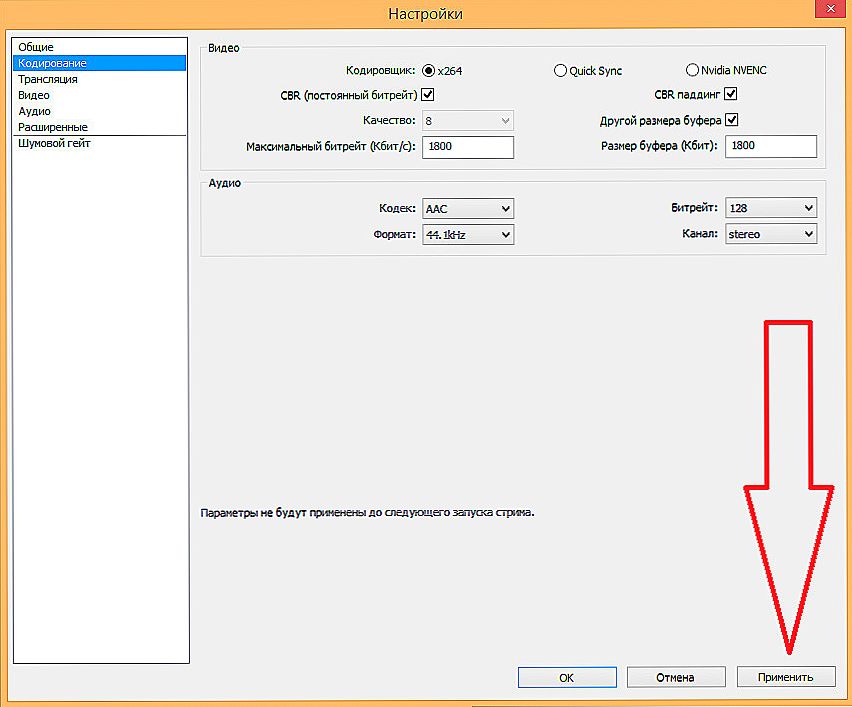Click the Видео group heading
Viewport: 852px width, 707px height.
(x=223, y=48)
